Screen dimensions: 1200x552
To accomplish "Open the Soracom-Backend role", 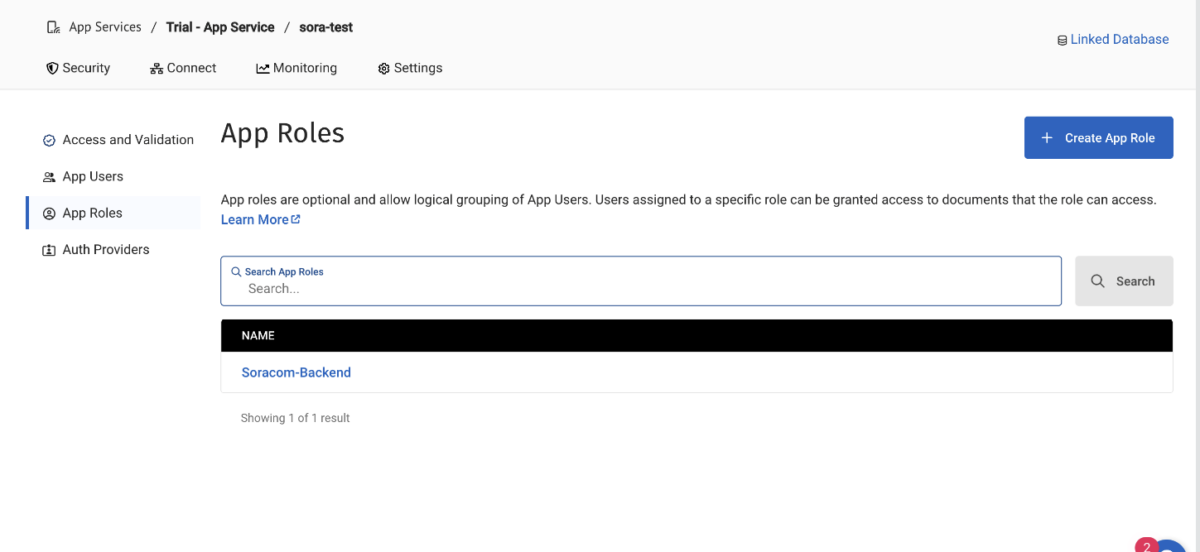I will 296,372.
